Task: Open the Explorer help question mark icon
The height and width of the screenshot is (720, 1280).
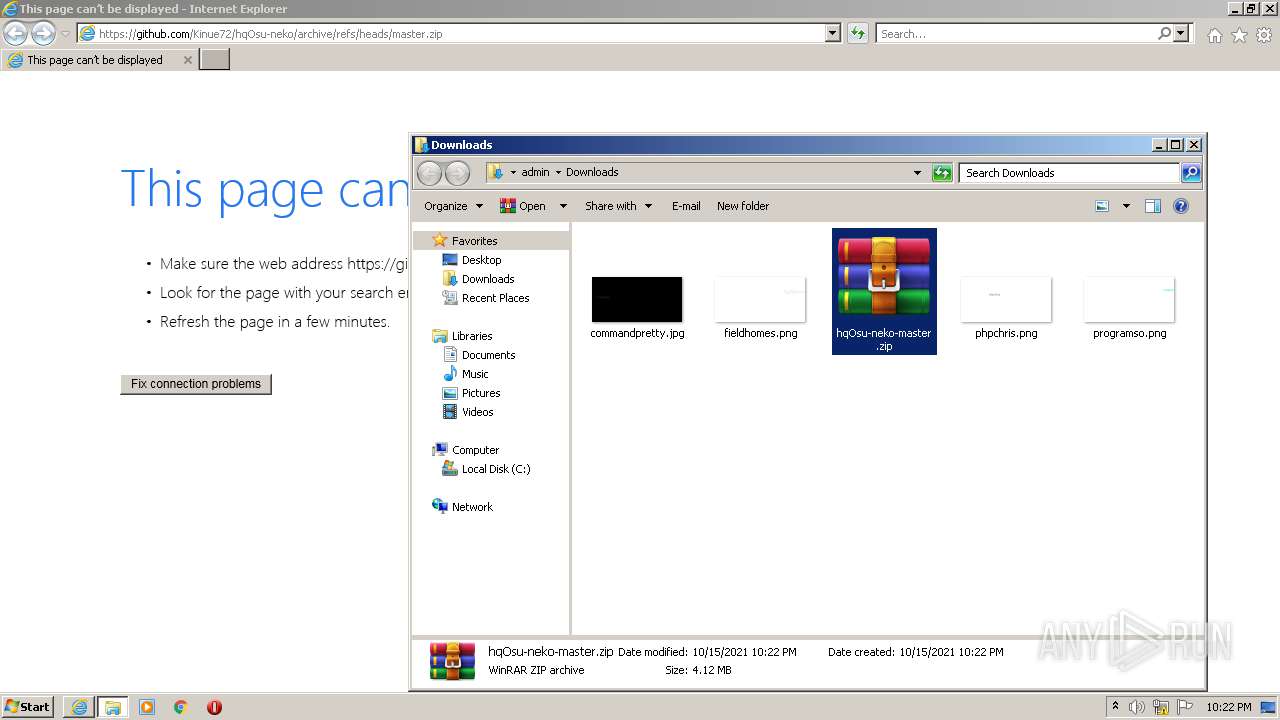Action: click(1181, 206)
